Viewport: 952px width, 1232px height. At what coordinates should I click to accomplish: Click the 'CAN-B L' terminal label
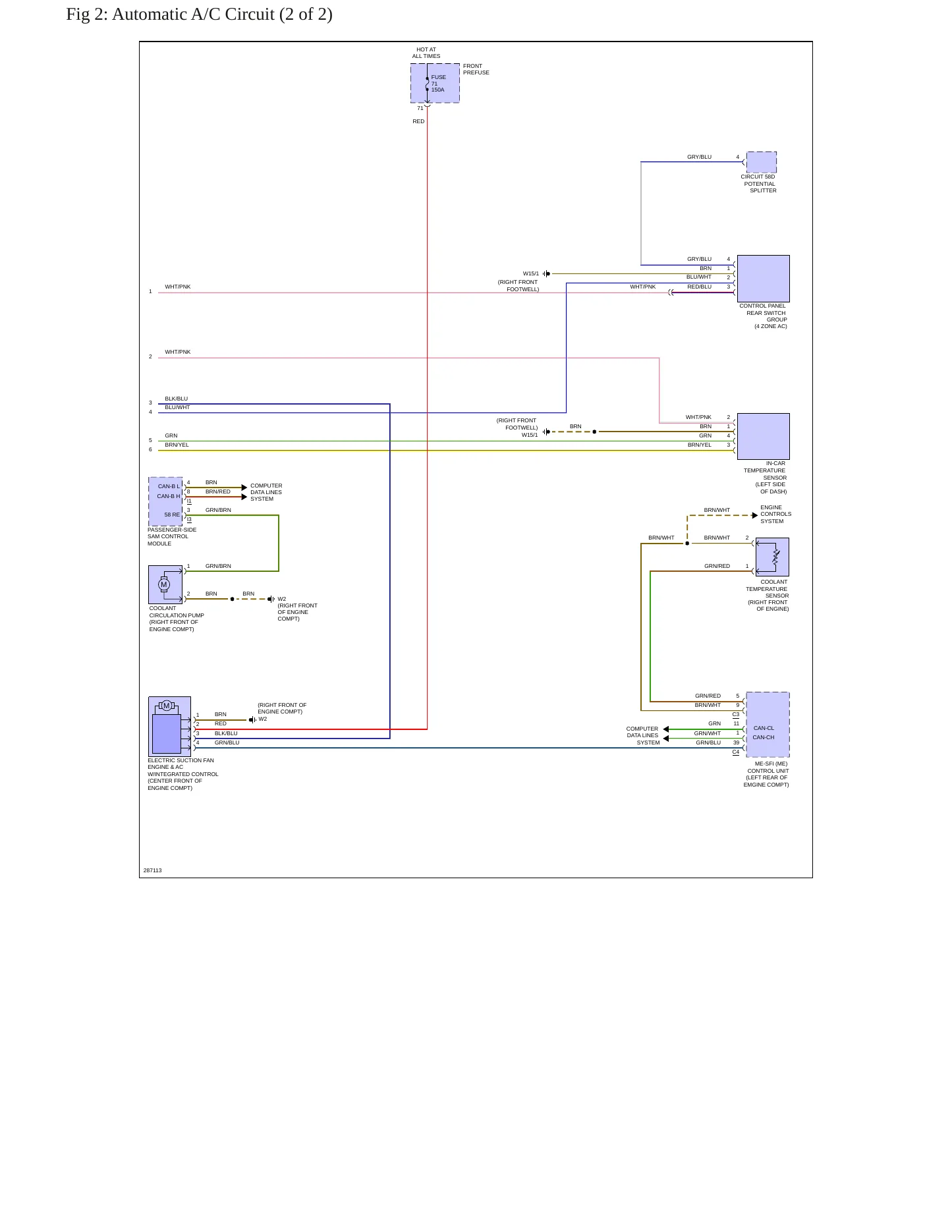[x=169, y=486]
